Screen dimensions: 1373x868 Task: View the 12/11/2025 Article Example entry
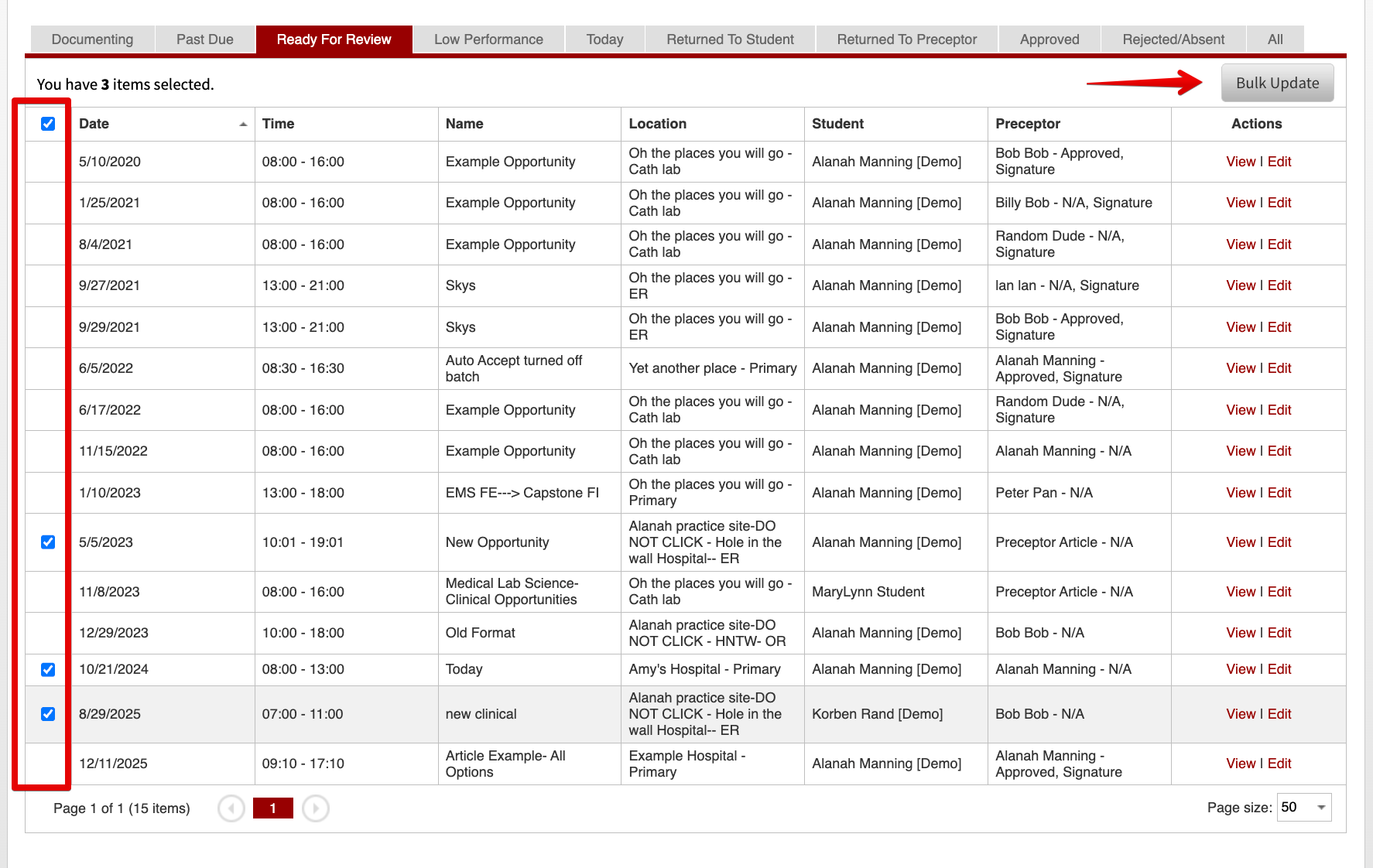pyautogui.click(x=1241, y=764)
